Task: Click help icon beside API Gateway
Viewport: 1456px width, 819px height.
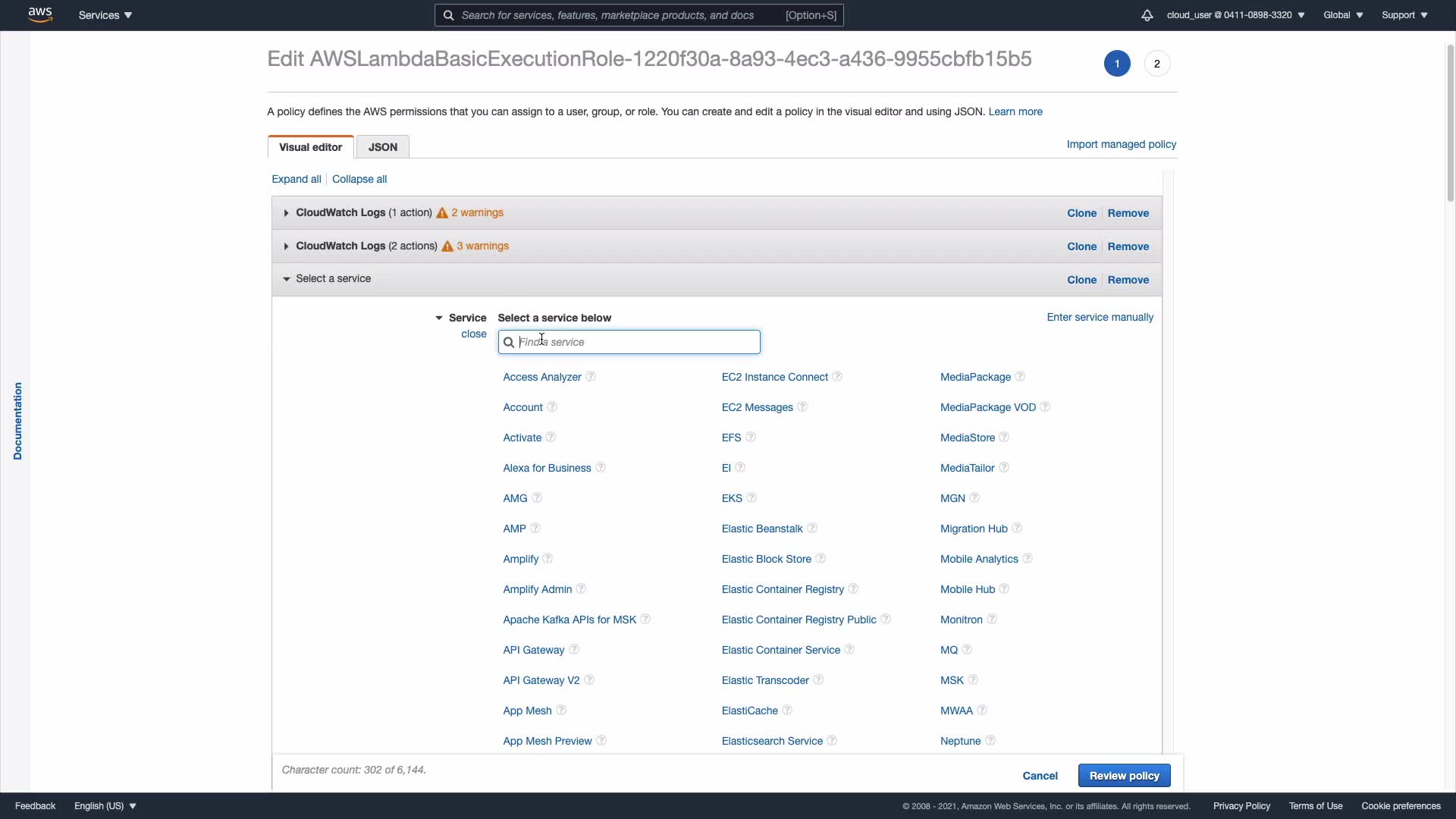Action: pos(574,650)
